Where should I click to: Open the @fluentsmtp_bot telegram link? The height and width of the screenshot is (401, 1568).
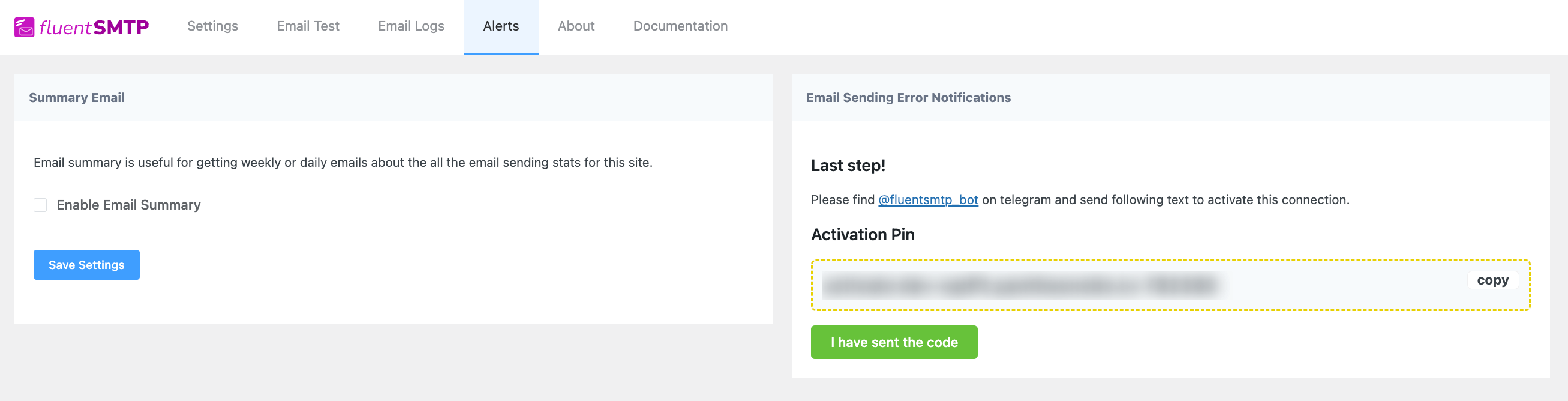coord(927,200)
